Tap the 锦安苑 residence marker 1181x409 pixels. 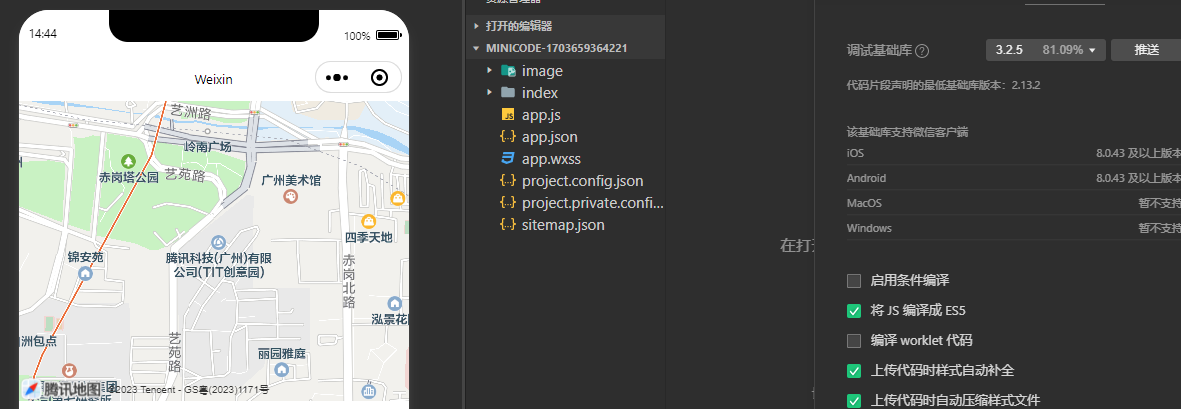coord(86,273)
